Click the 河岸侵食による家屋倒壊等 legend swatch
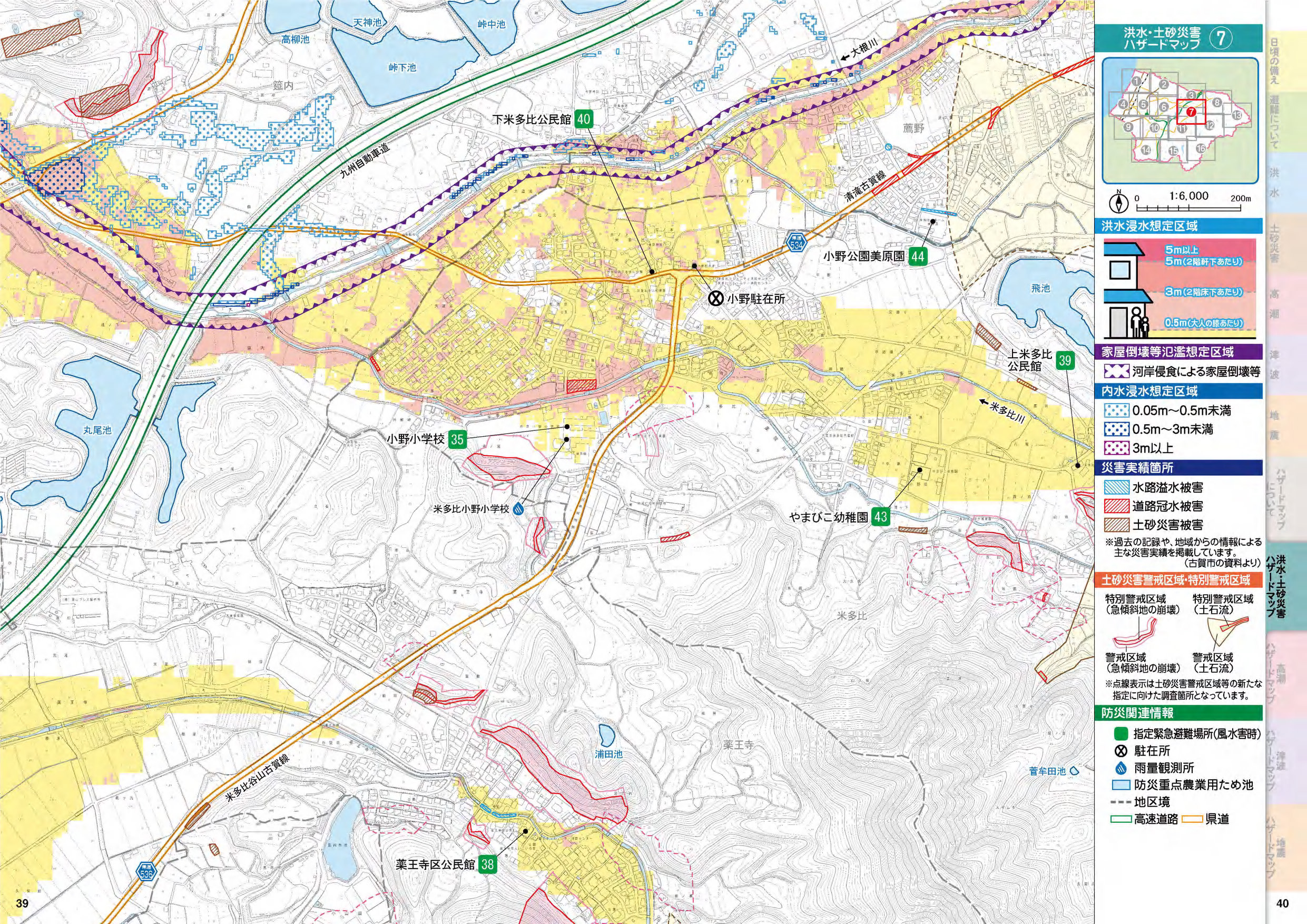This screenshot has height=924, width=1307. [x=1116, y=372]
